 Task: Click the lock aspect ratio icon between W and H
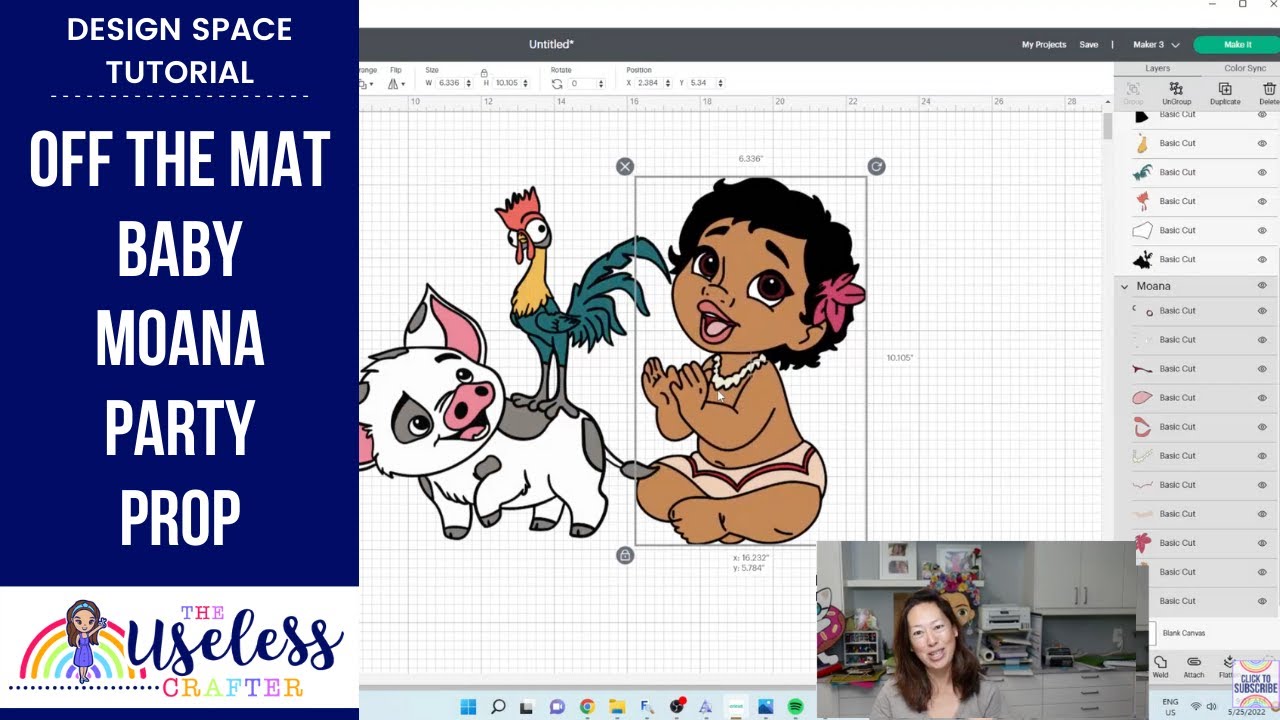pyautogui.click(x=484, y=73)
